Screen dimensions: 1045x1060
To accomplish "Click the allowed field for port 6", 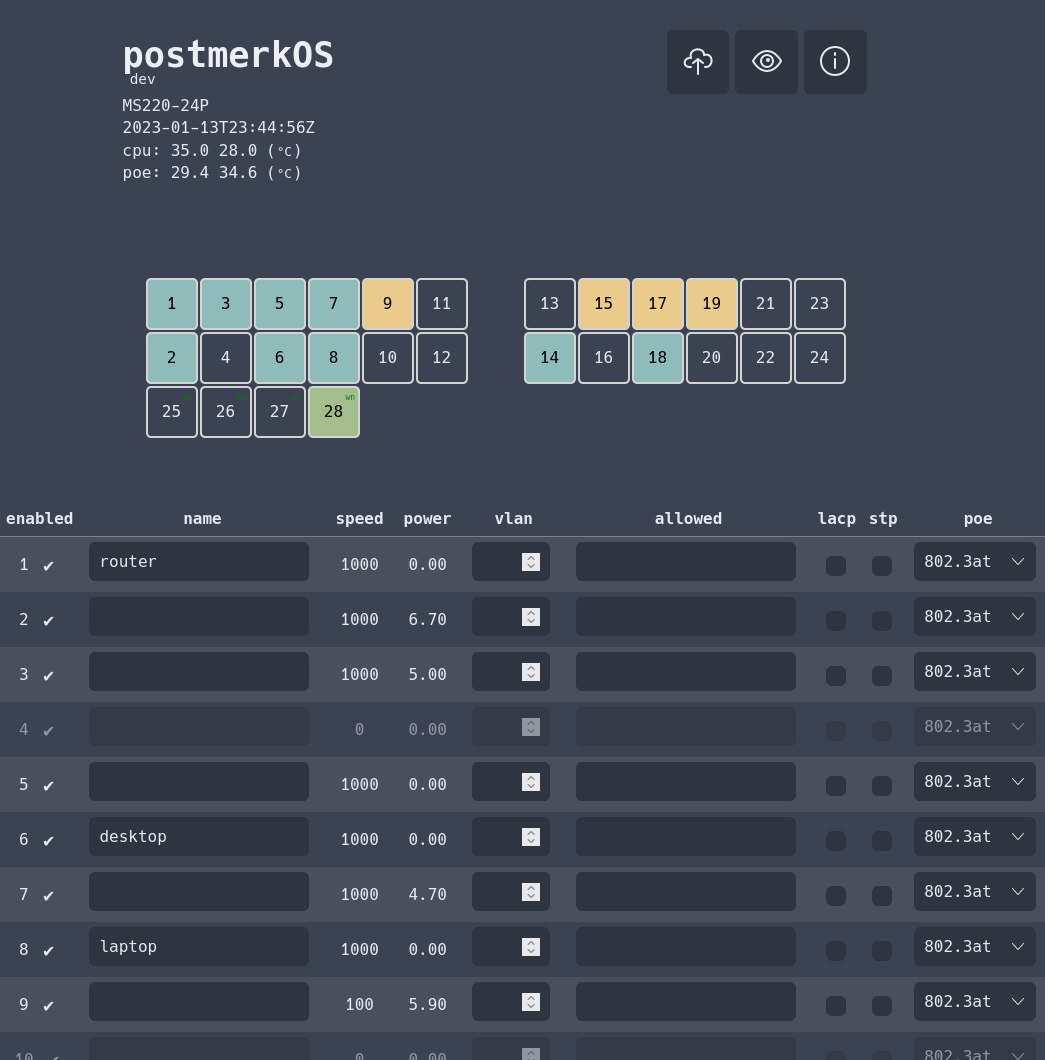I will (685, 836).
